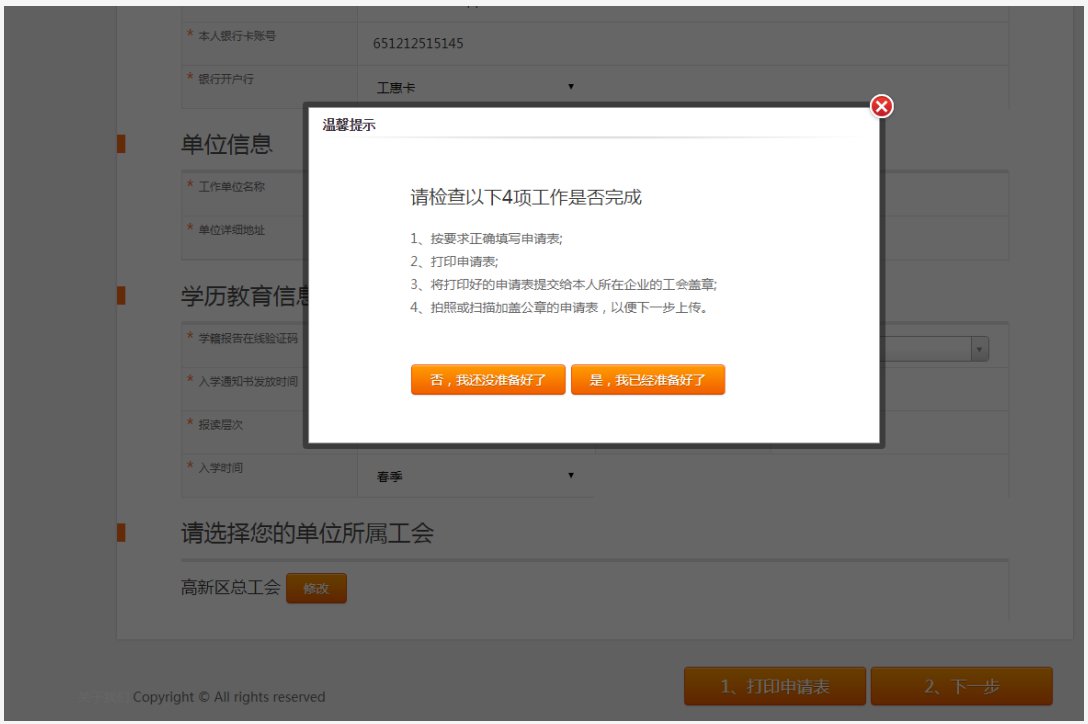This screenshot has width=1088, height=724.
Task: Click the 单位详细地址 field label
Action: [x=231, y=229]
